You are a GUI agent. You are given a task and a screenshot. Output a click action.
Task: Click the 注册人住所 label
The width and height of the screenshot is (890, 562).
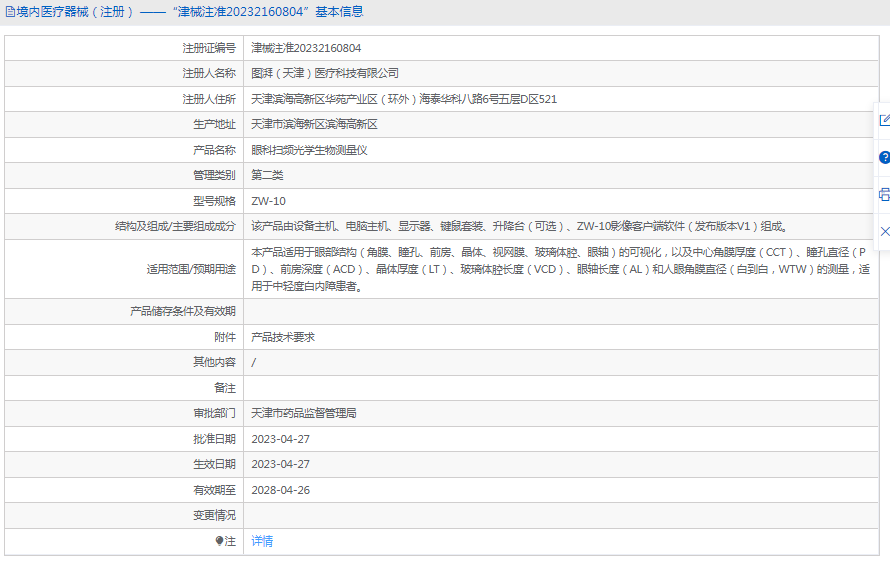pyautogui.click(x=209, y=99)
